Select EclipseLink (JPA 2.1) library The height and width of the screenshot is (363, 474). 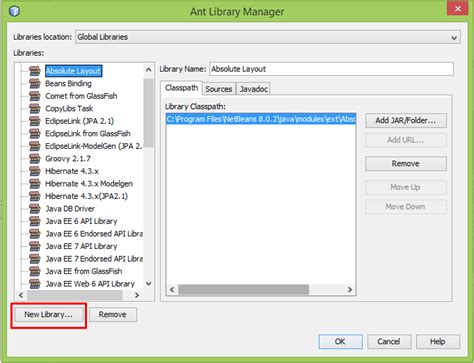coord(79,121)
